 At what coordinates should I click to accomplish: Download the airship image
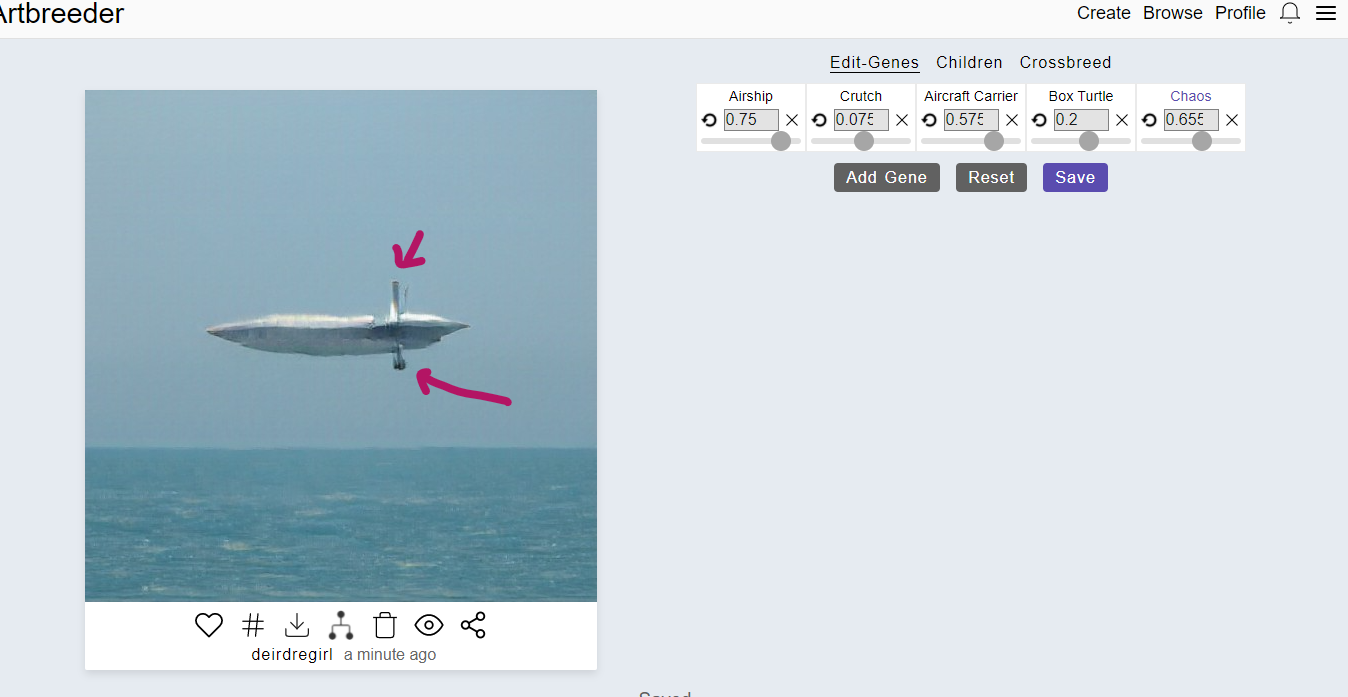click(x=297, y=626)
